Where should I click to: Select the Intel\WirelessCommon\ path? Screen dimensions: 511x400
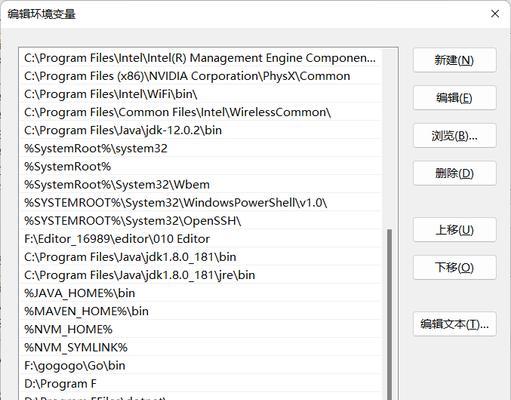(x=200, y=112)
